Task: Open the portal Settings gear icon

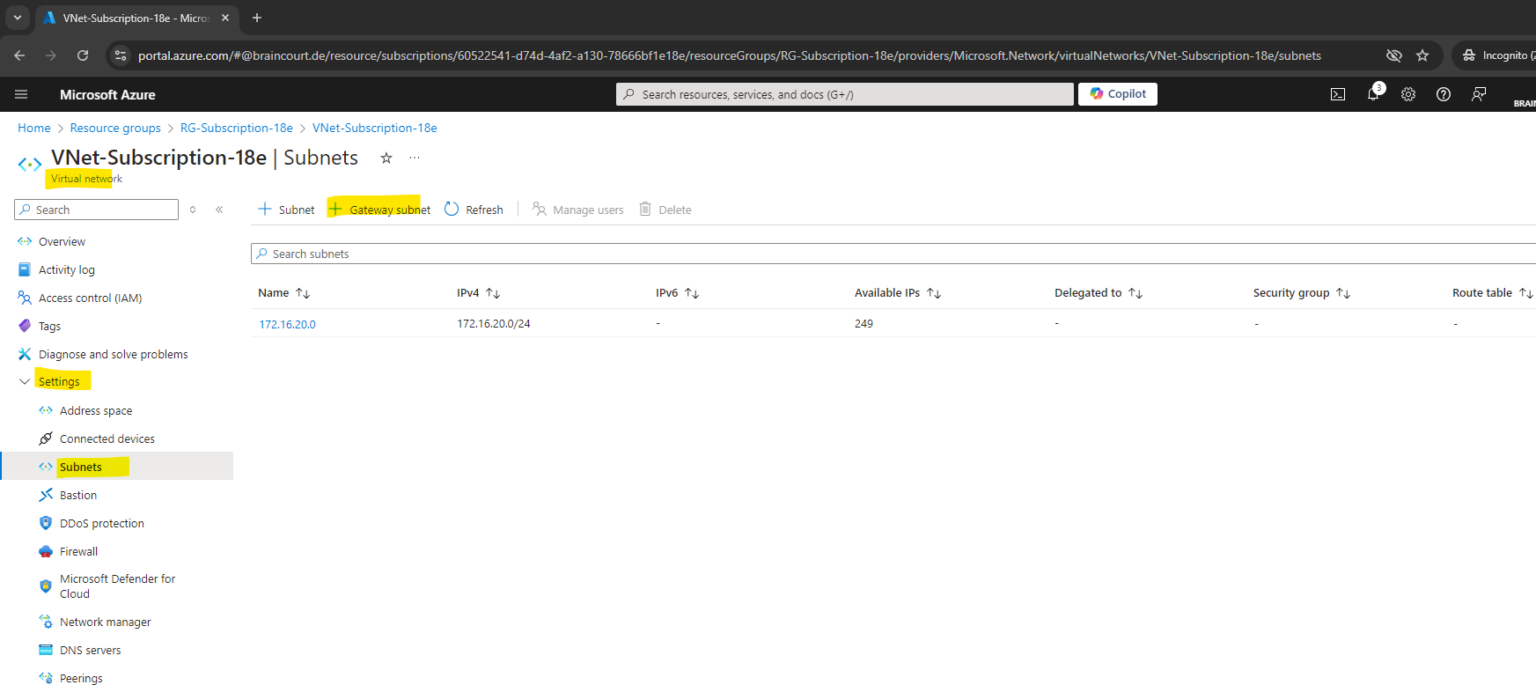Action: [x=1408, y=93]
